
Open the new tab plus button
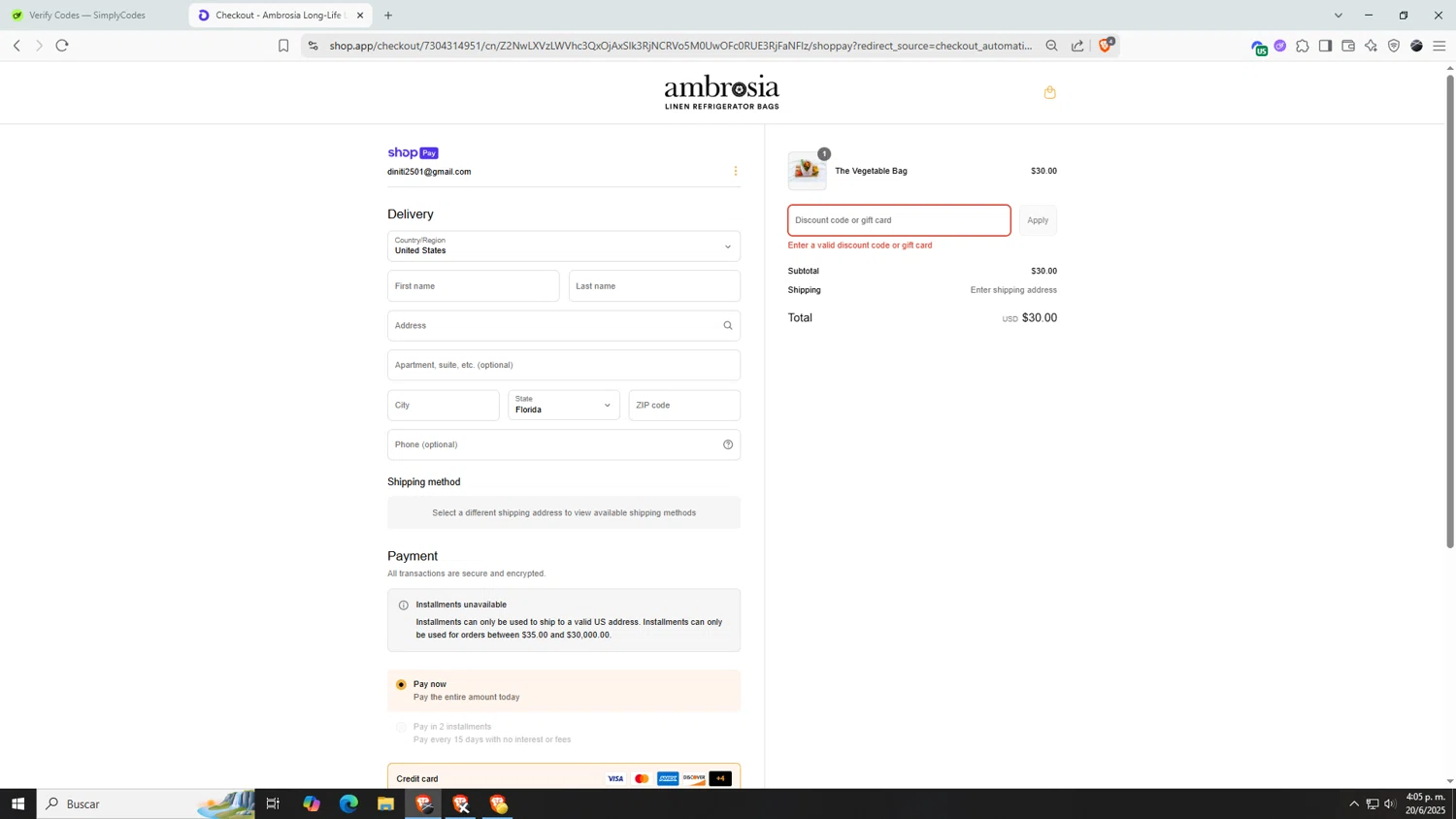(388, 16)
